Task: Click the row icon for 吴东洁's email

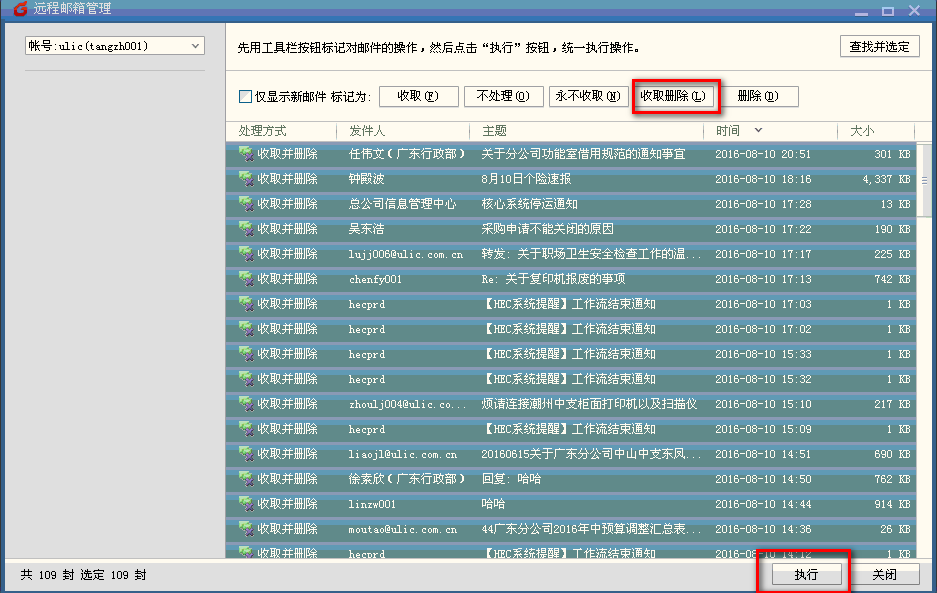Action: point(246,229)
